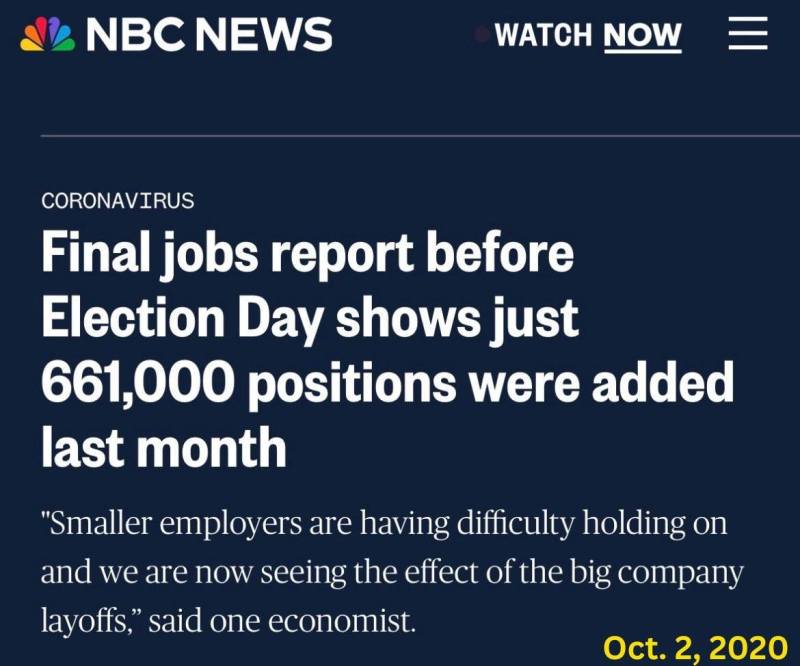Viewport: 800px width, 666px height.
Task: Click the yellow 'Oct. 2, 2020' date label
Action: tap(696, 648)
